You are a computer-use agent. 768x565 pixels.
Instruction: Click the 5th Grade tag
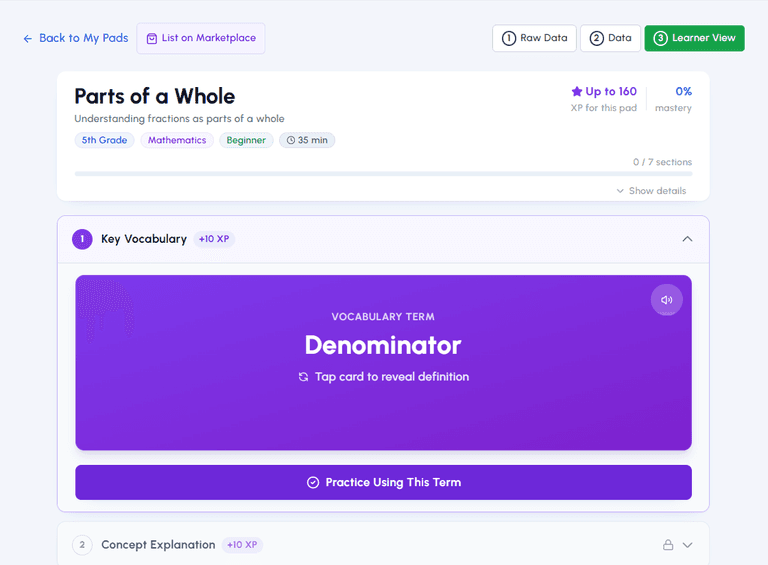[104, 140]
